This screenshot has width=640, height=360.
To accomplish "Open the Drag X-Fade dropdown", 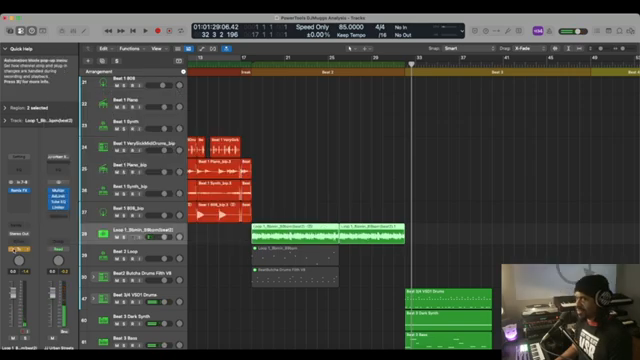I will tap(529, 49).
